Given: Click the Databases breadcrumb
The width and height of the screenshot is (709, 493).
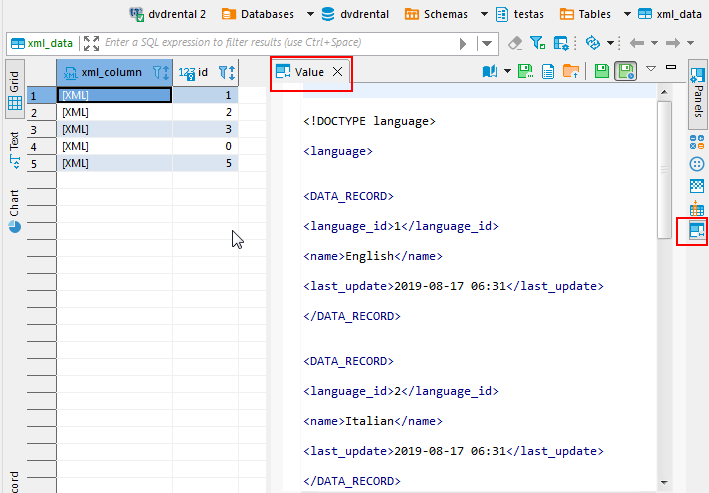Looking at the screenshot, I should coord(258,14).
